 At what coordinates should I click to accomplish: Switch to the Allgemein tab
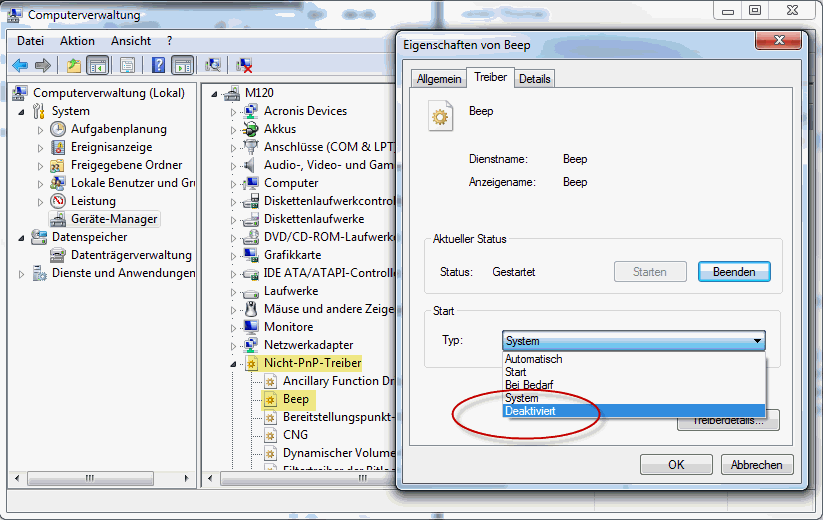pos(439,79)
